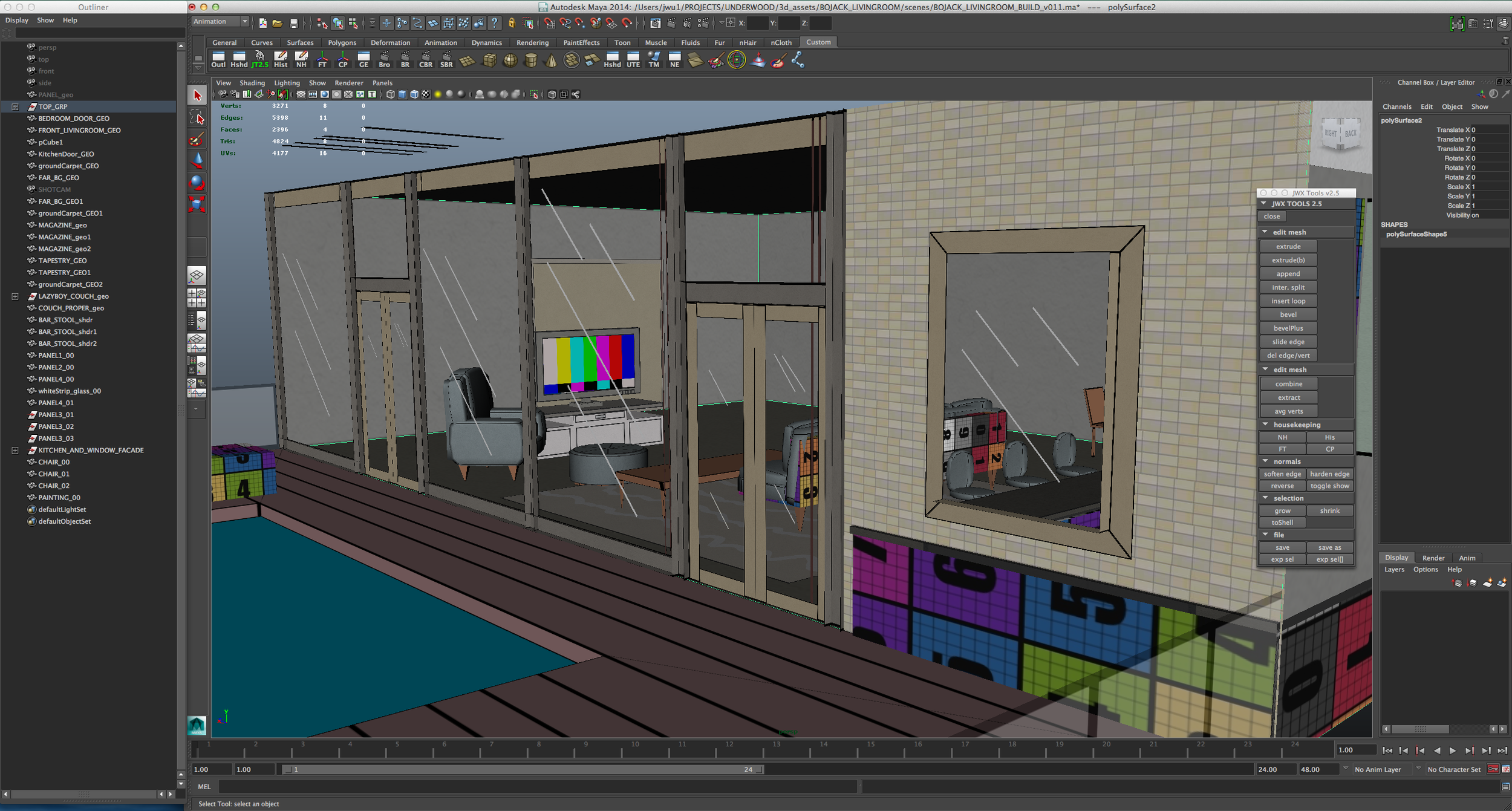This screenshot has height=811, width=1512.
Task: Click the playback range slider bar
Action: [523, 770]
